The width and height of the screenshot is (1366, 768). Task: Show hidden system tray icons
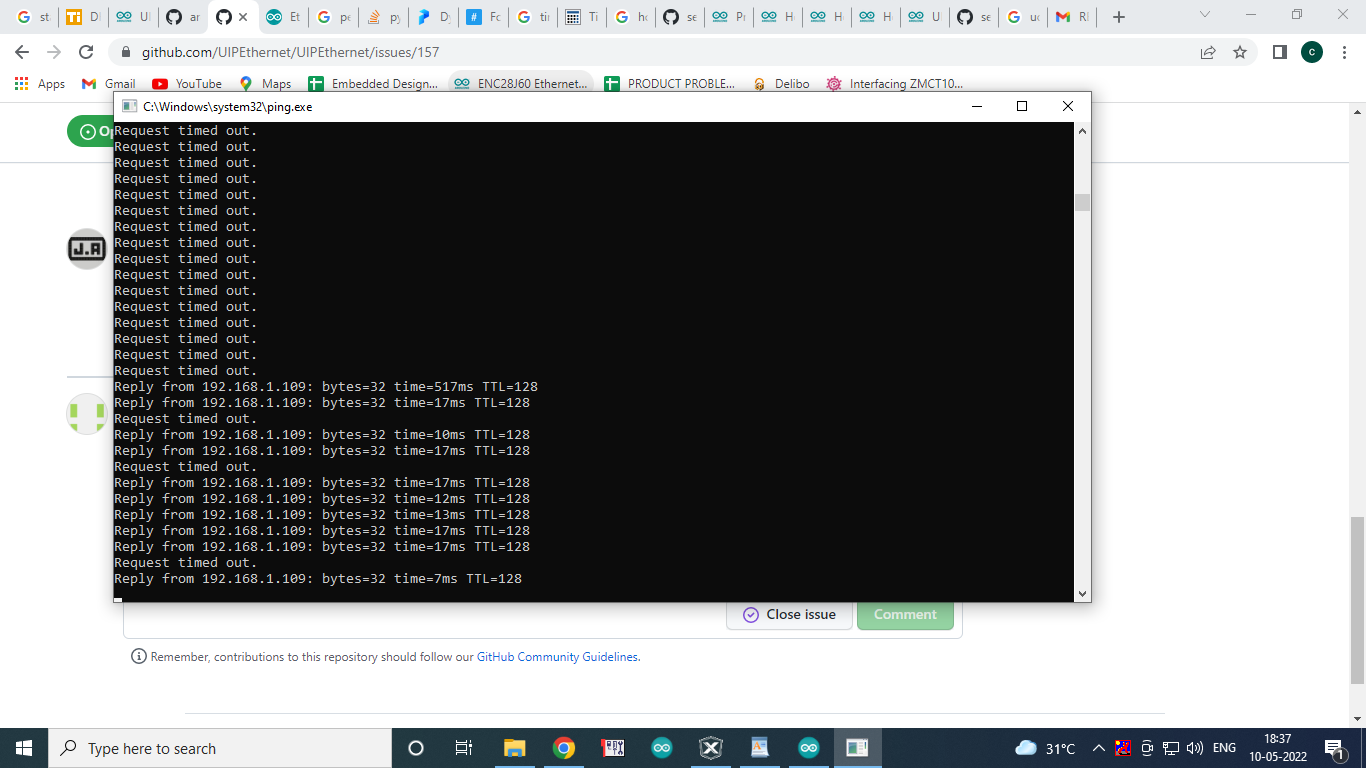click(x=1098, y=748)
